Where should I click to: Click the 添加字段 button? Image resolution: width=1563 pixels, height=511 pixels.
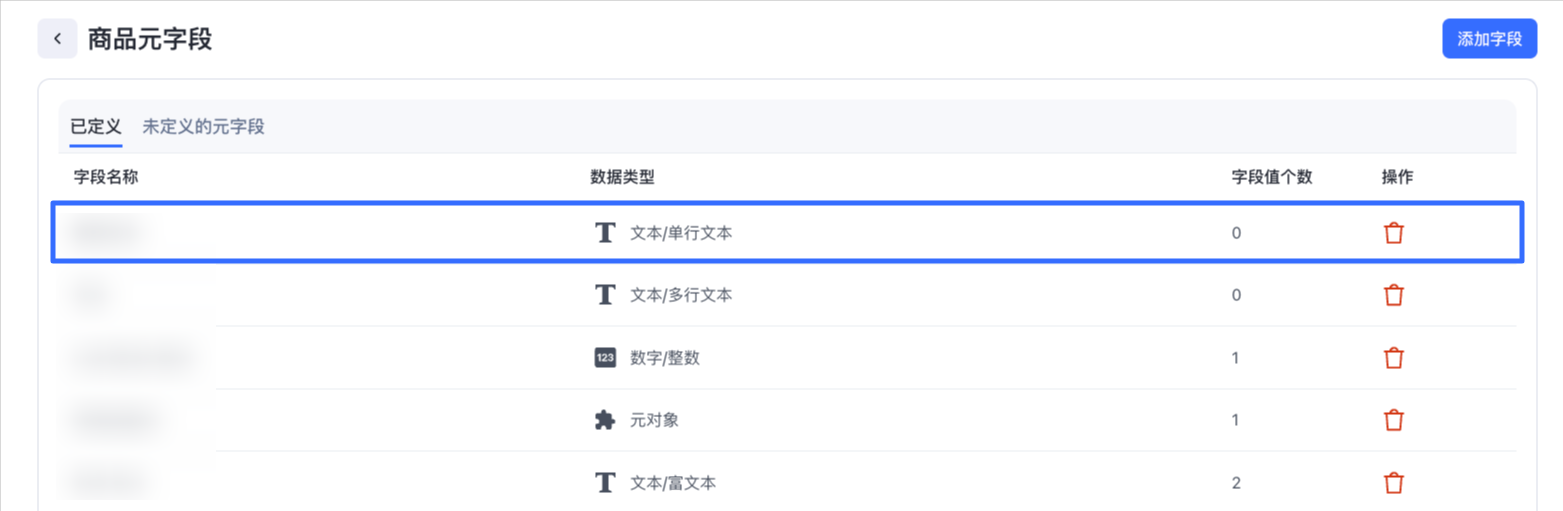click(1489, 39)
